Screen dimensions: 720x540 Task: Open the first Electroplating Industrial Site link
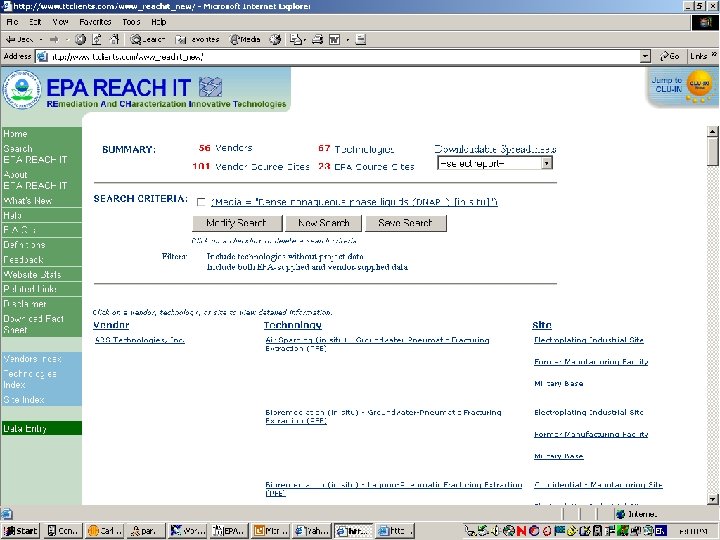589,340
